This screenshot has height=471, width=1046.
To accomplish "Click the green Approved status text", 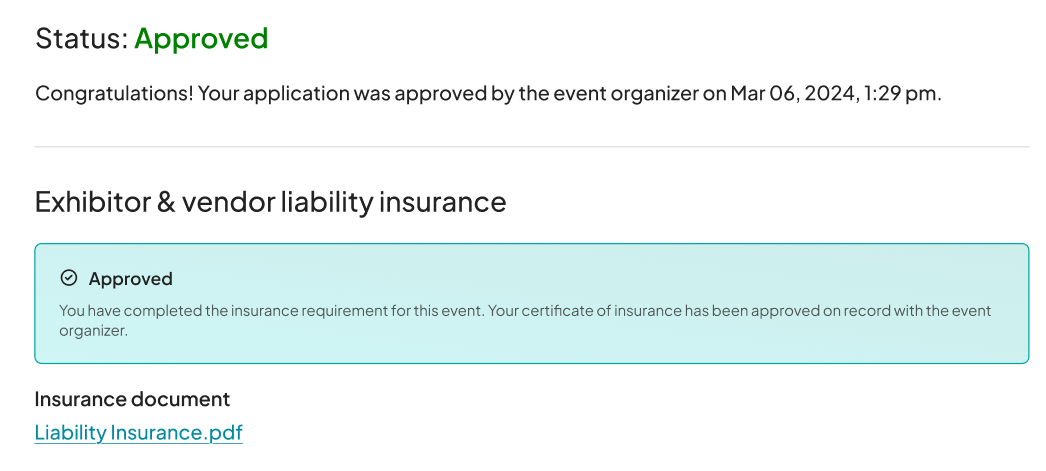I will pyautogui.click(x=201, y=39).
